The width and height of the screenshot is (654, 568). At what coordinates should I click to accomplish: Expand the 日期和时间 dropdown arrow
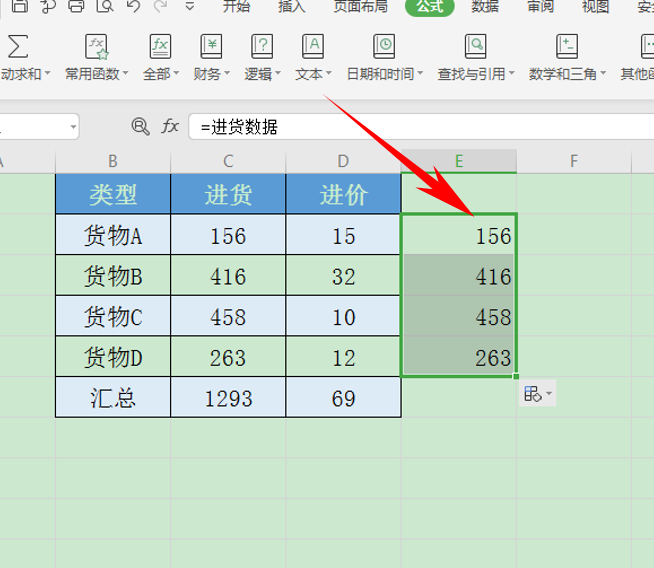[420, 73]
